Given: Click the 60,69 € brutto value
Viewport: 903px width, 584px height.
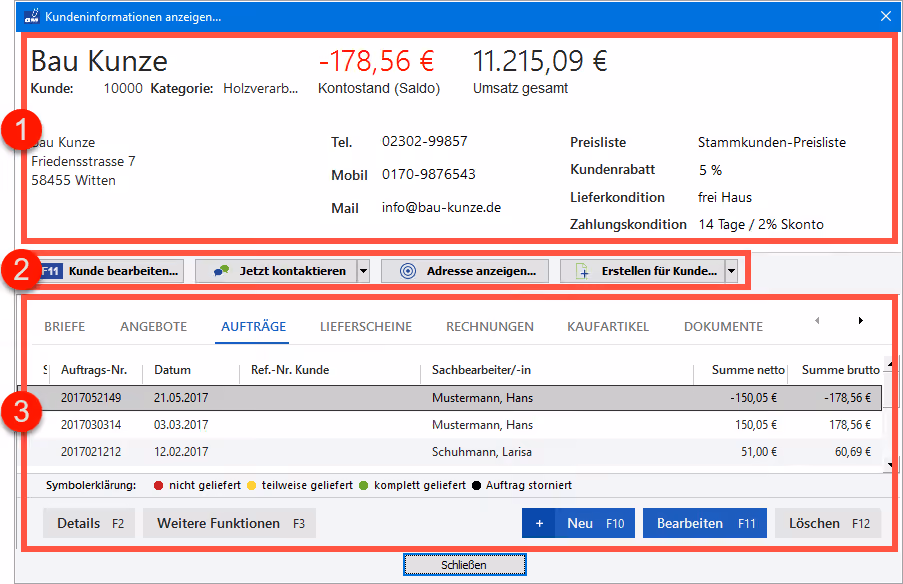Looking at the screenshot, I should pyautogui.click(x=853, y=452).
